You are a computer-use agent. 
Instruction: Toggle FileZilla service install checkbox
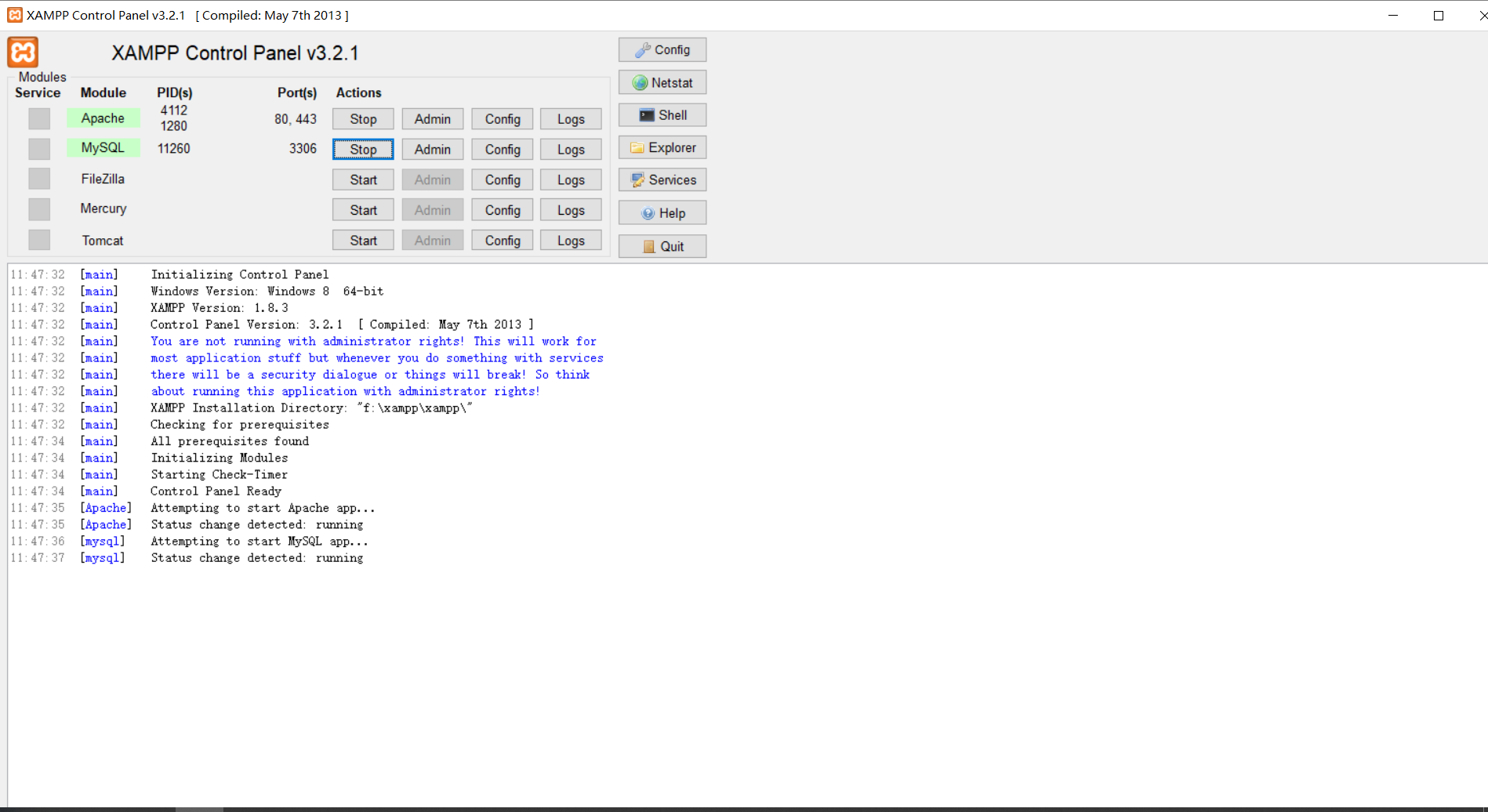point(39,179)
